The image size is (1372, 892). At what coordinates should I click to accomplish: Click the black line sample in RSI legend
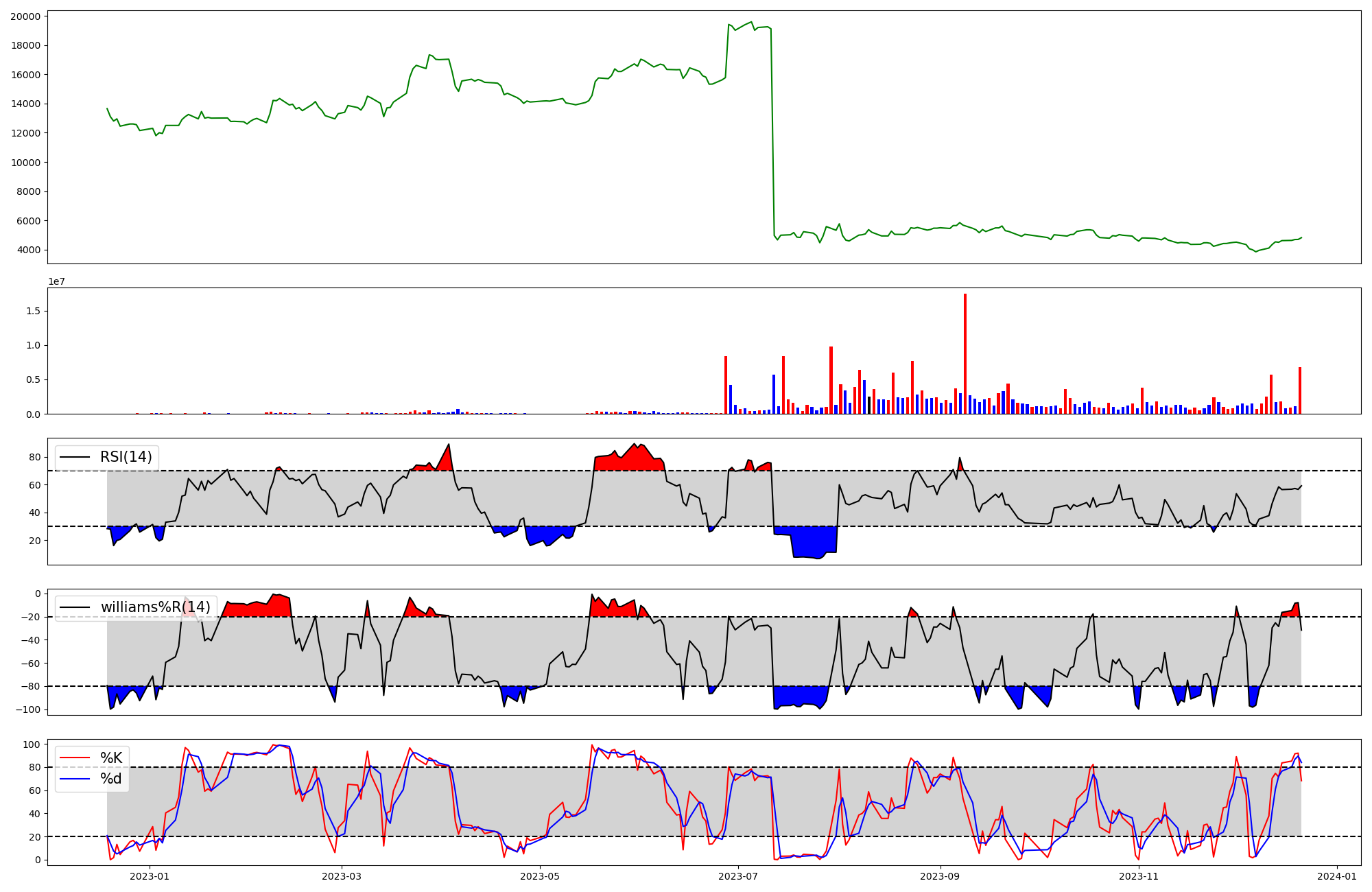75,457
